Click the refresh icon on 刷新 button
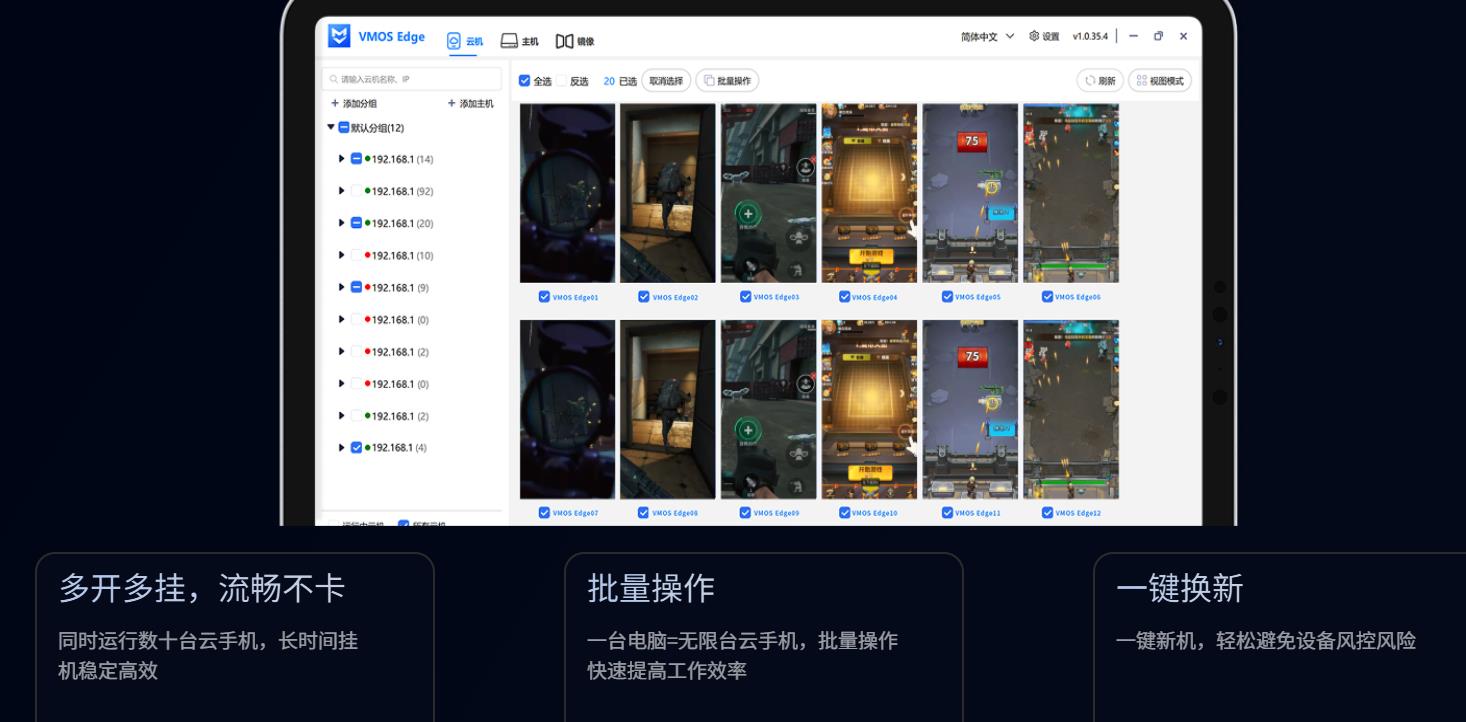Screen dimensions: 1466x722 pos(1090,81)
